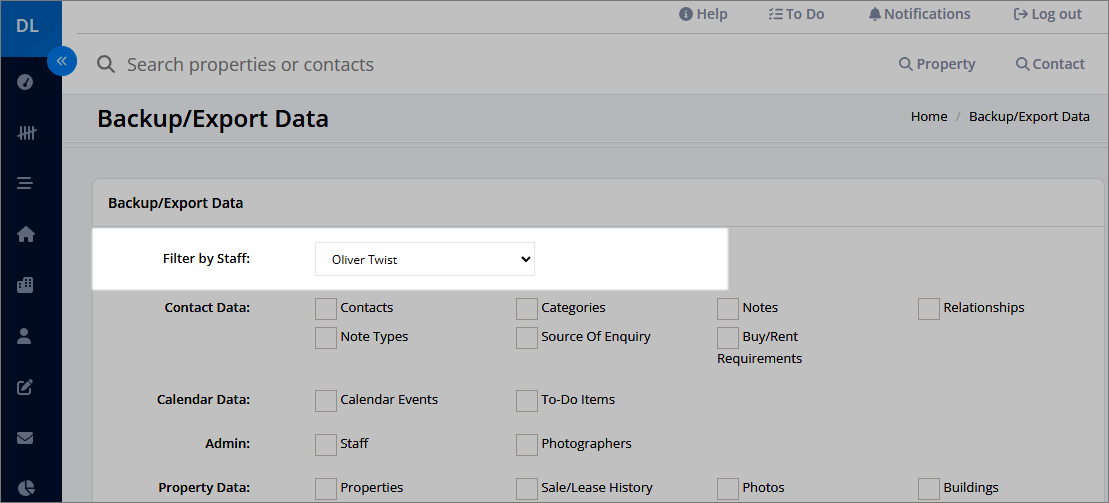Open Notifications from the top bar
This screenshot has width=1109, height=503.
919,14
